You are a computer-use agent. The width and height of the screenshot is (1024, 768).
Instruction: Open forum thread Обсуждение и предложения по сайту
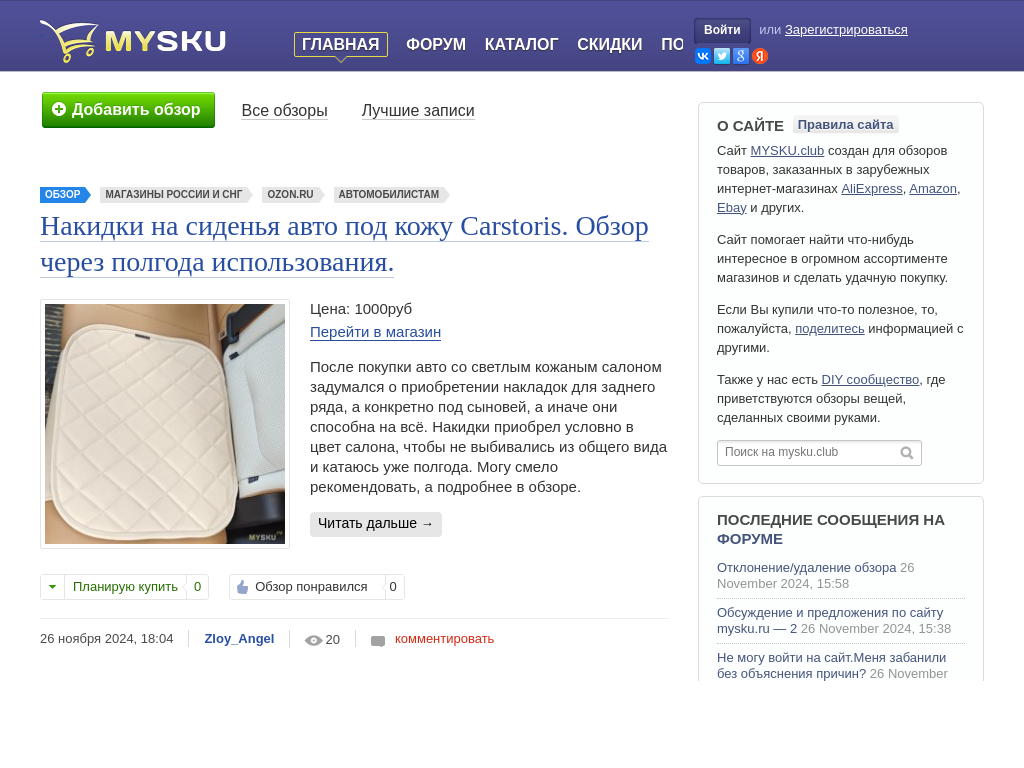(830, 620)
